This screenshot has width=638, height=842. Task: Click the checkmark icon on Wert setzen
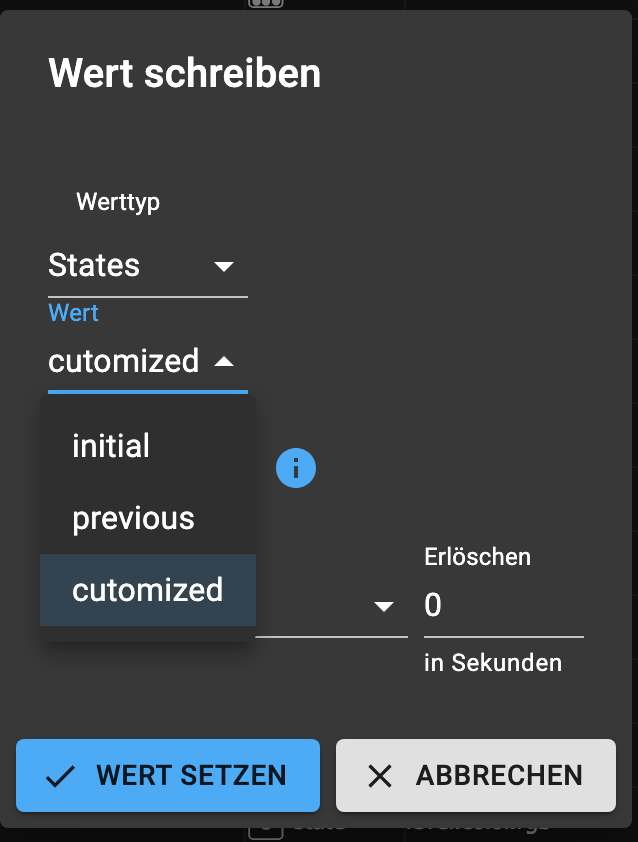coord(60,776)
